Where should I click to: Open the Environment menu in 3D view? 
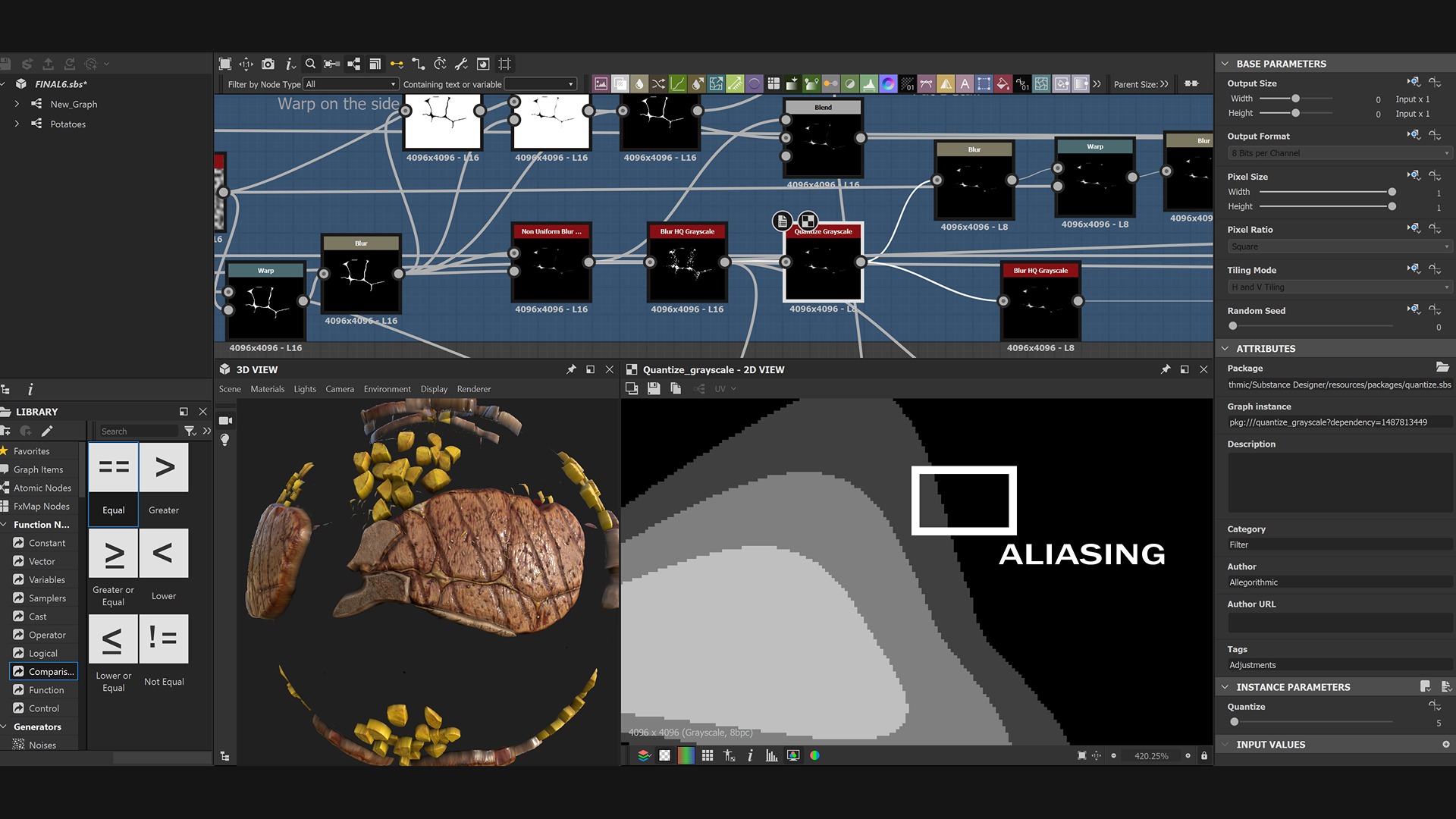387,389
